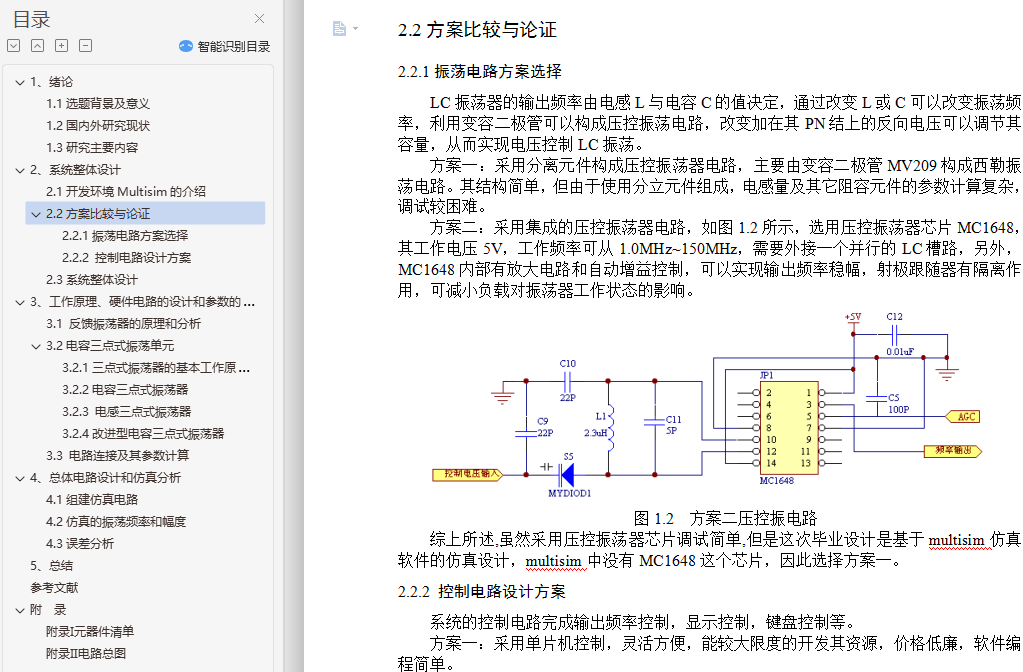1023x672 pixels.
Task: Go to 附录II电路总图
Action: [86, 654]
